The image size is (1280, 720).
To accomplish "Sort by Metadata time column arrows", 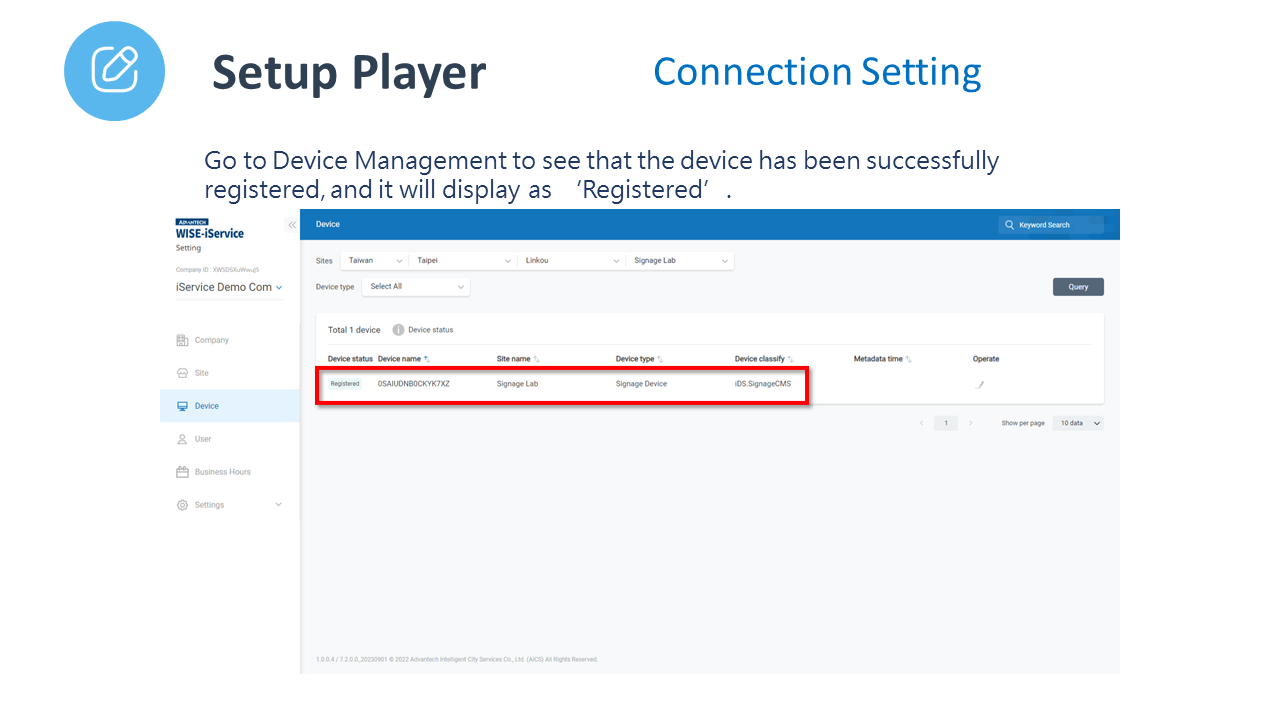I will pos(908,359).
